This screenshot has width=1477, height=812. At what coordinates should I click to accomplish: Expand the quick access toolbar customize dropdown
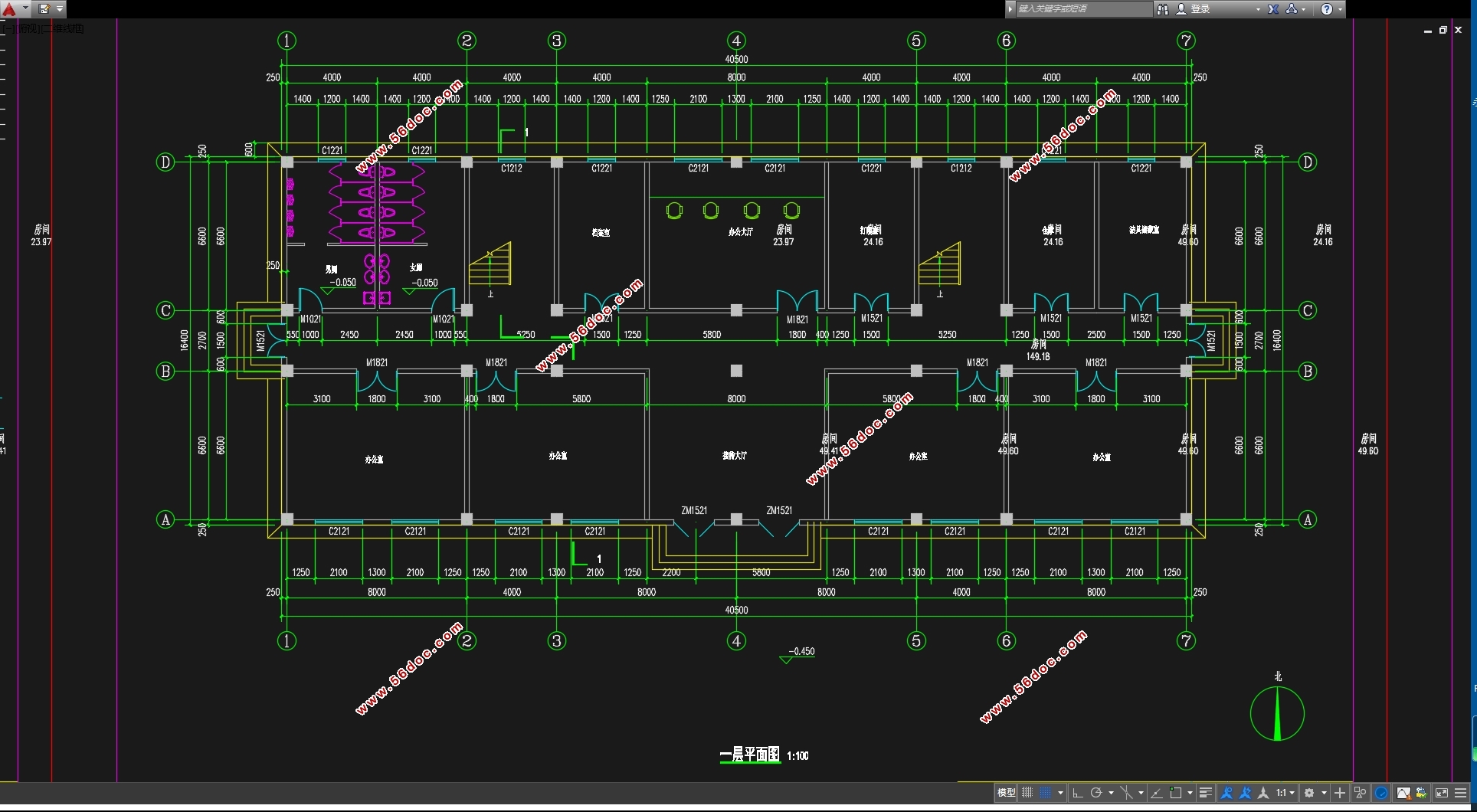click(x=60, y=9)
